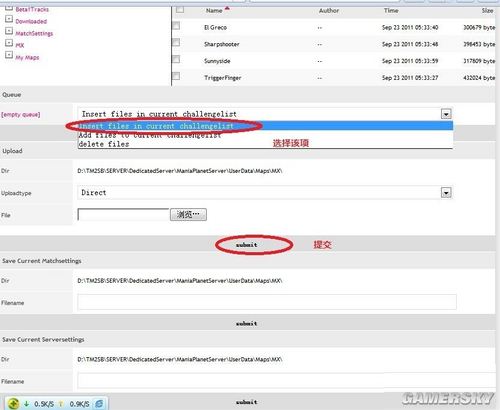Expand the Downloaded folder node
The image size is (500, 410).
click(9, 19)
